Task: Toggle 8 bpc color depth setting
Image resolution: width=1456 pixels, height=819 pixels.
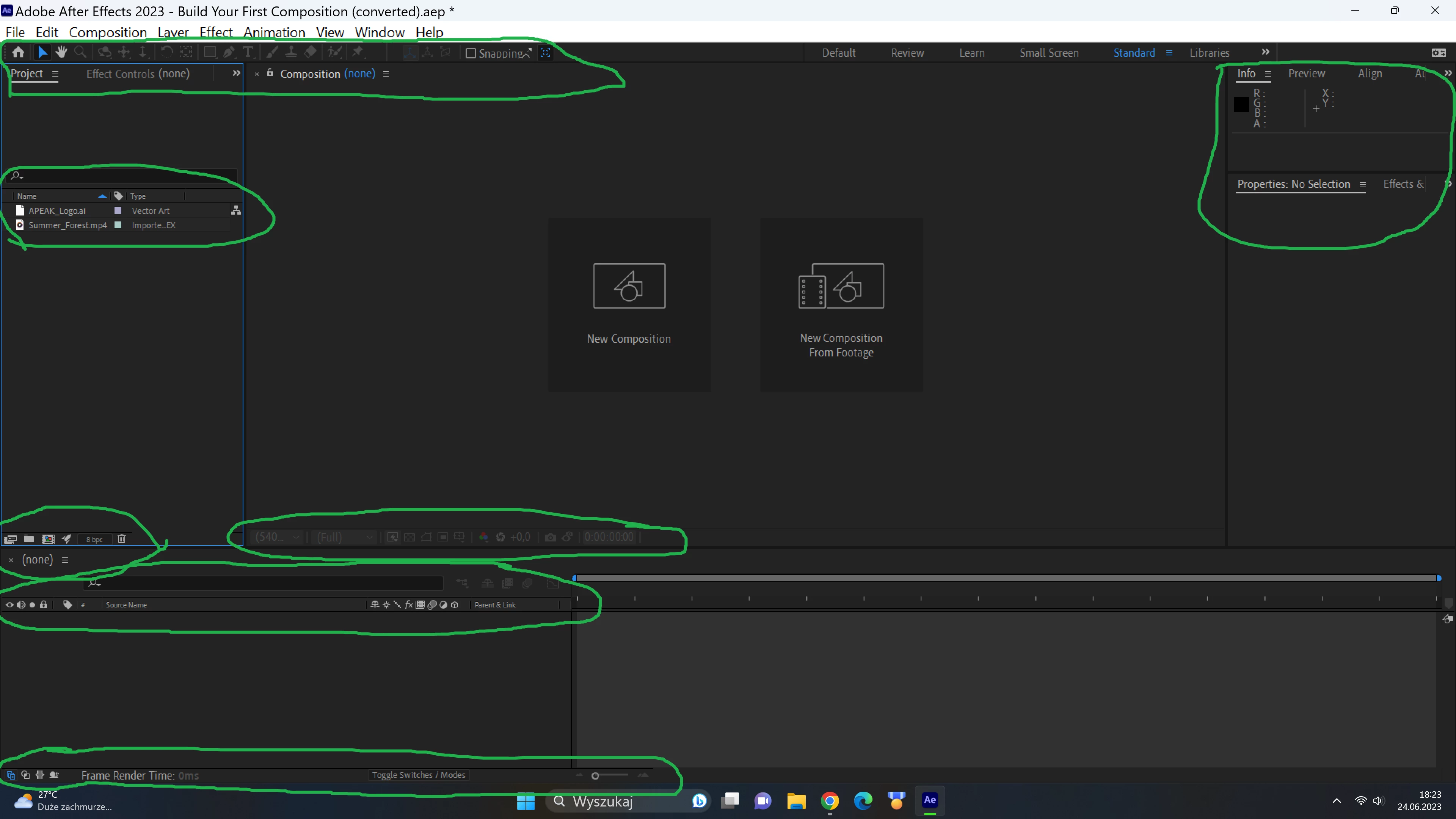Action: pyautogui.click(x=94, y=539)
